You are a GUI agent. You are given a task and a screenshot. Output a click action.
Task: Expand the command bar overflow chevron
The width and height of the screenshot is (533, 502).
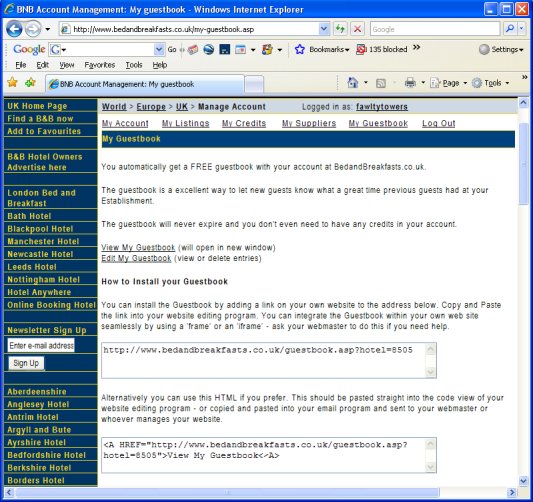(525, 77)
